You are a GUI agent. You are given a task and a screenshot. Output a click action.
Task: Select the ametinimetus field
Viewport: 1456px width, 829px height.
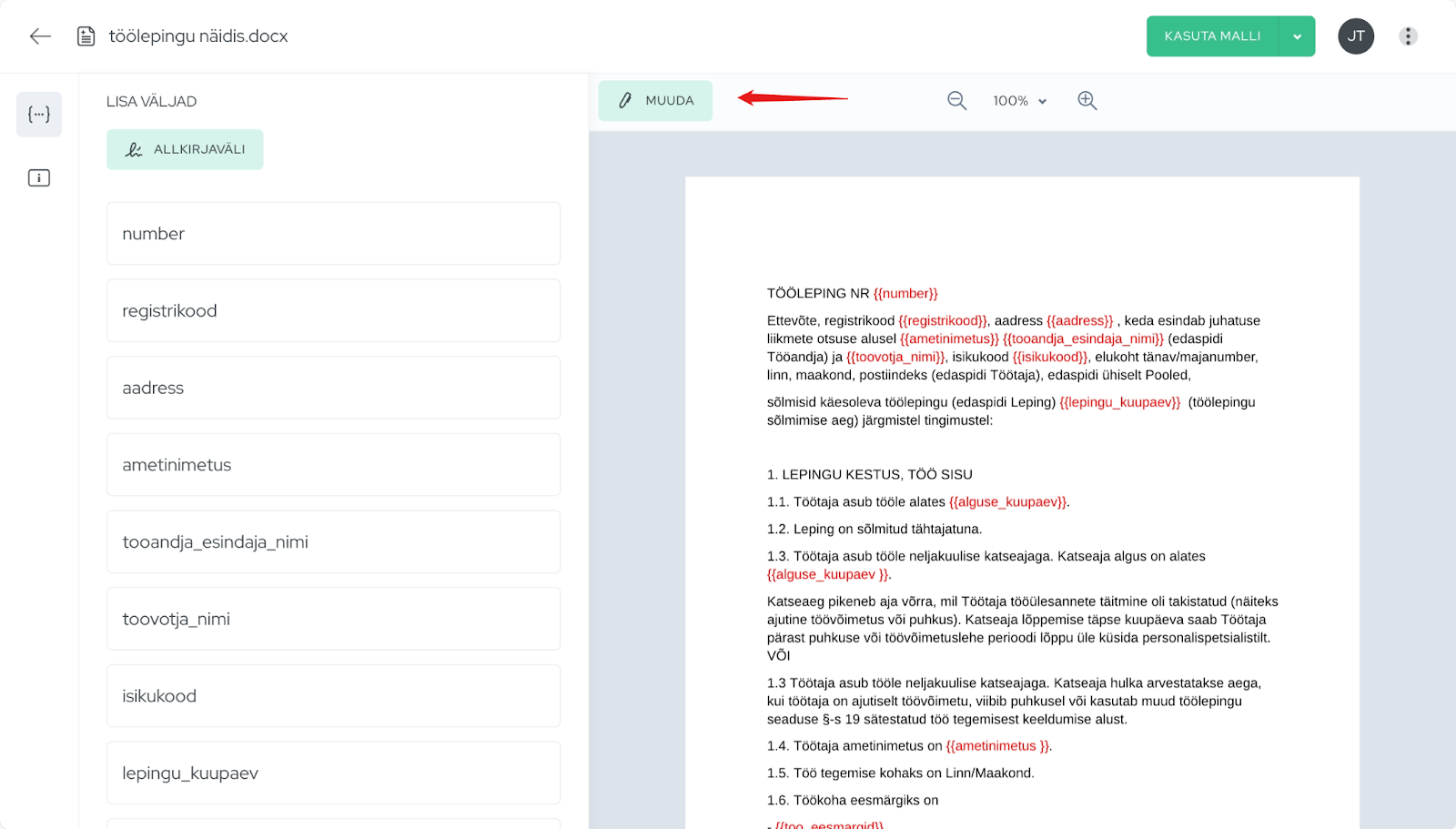coord(333,465)
